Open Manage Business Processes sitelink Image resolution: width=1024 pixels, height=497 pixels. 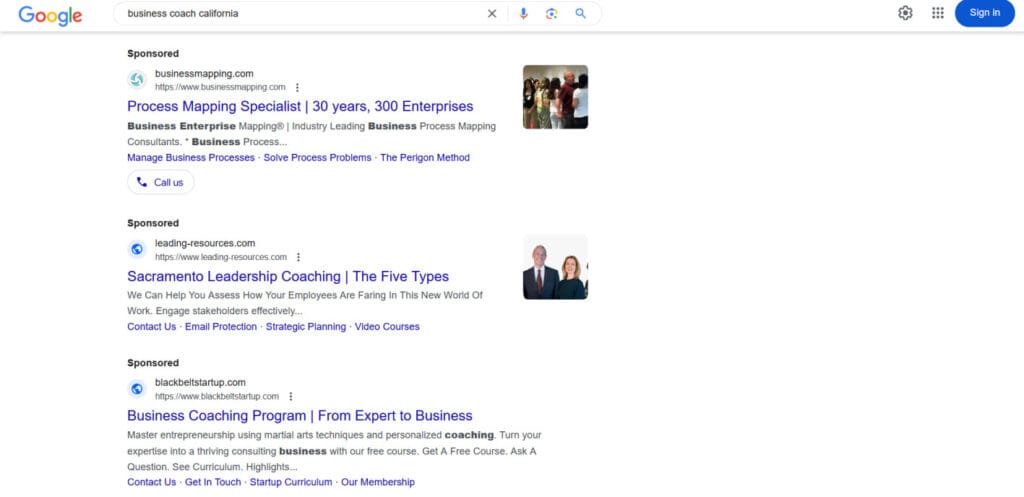(191, 157)
